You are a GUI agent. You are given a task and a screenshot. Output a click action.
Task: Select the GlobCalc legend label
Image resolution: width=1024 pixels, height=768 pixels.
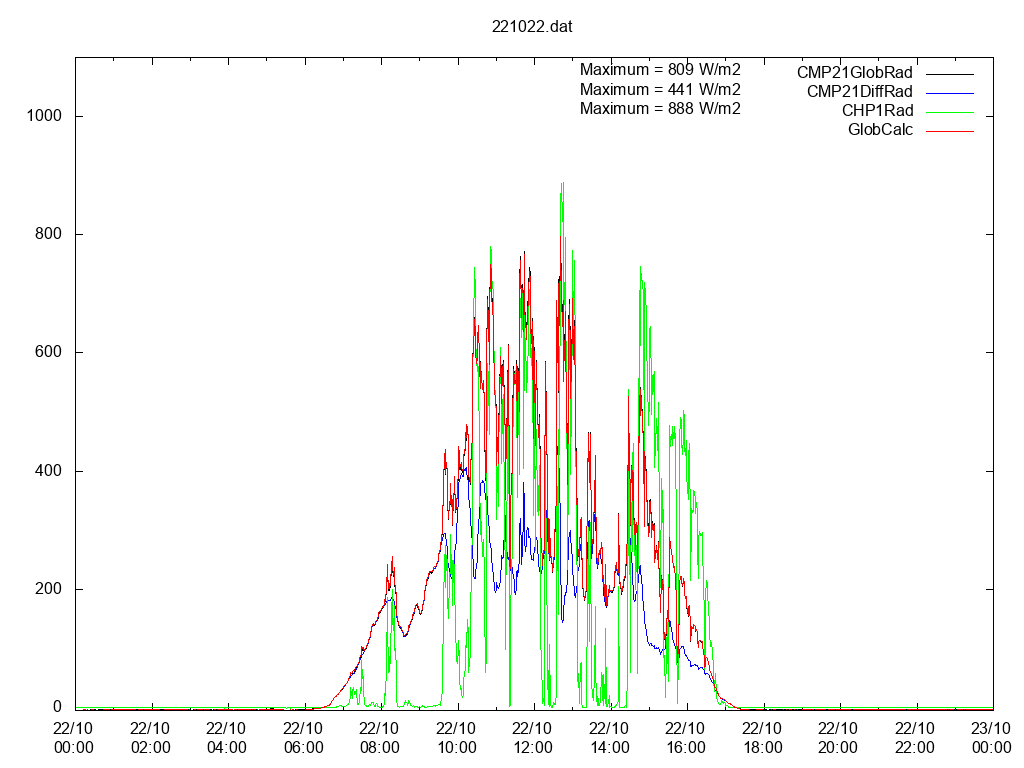pyautogui.click(x=880, y=129)
